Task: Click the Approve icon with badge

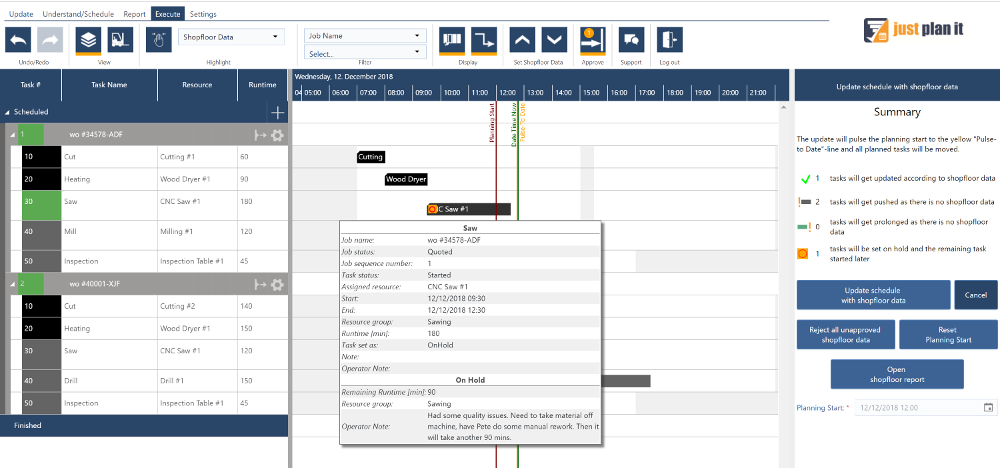Action: pyautogui.click(x=592, y=40)
